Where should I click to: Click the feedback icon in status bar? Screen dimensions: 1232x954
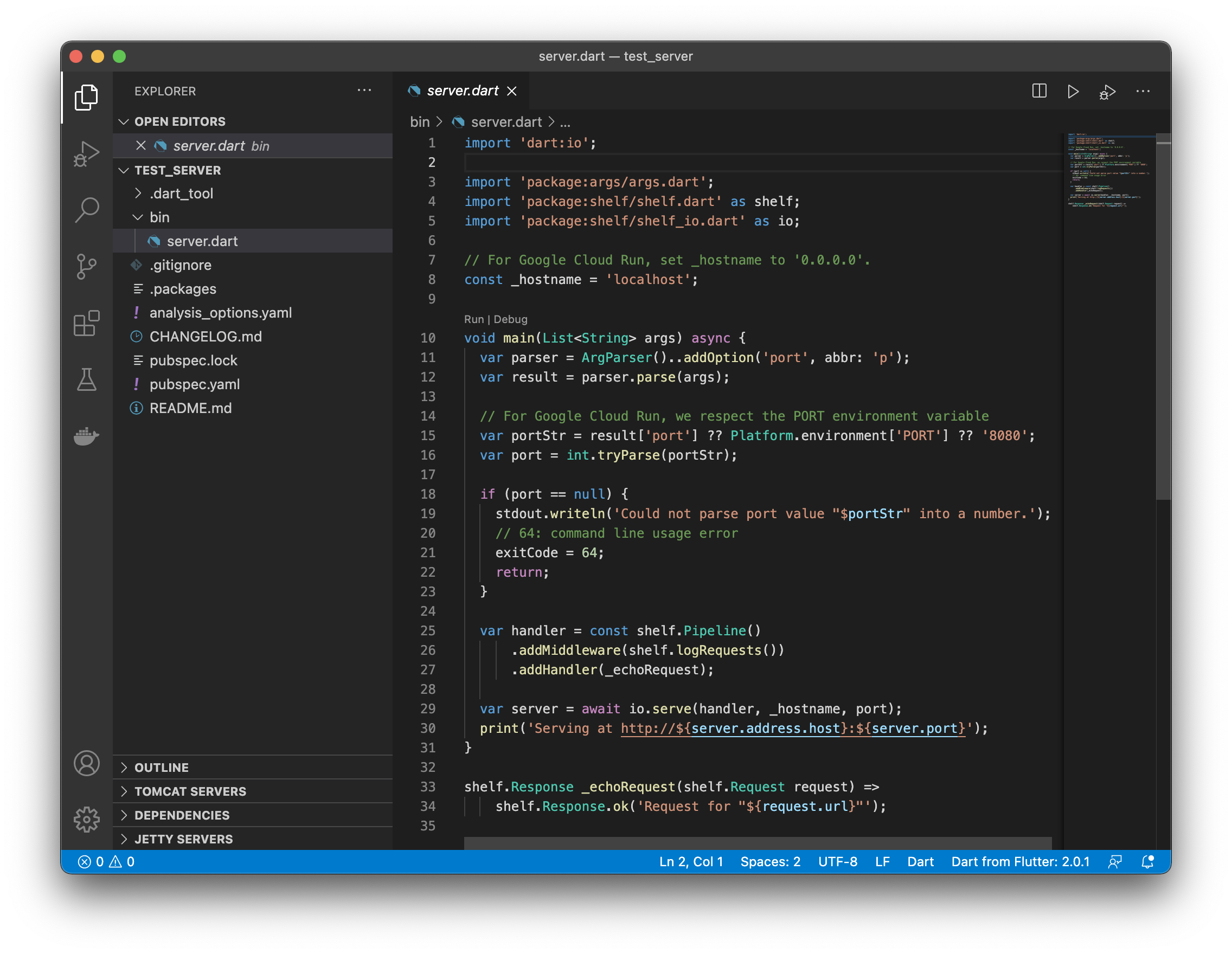coord(1115,861)
